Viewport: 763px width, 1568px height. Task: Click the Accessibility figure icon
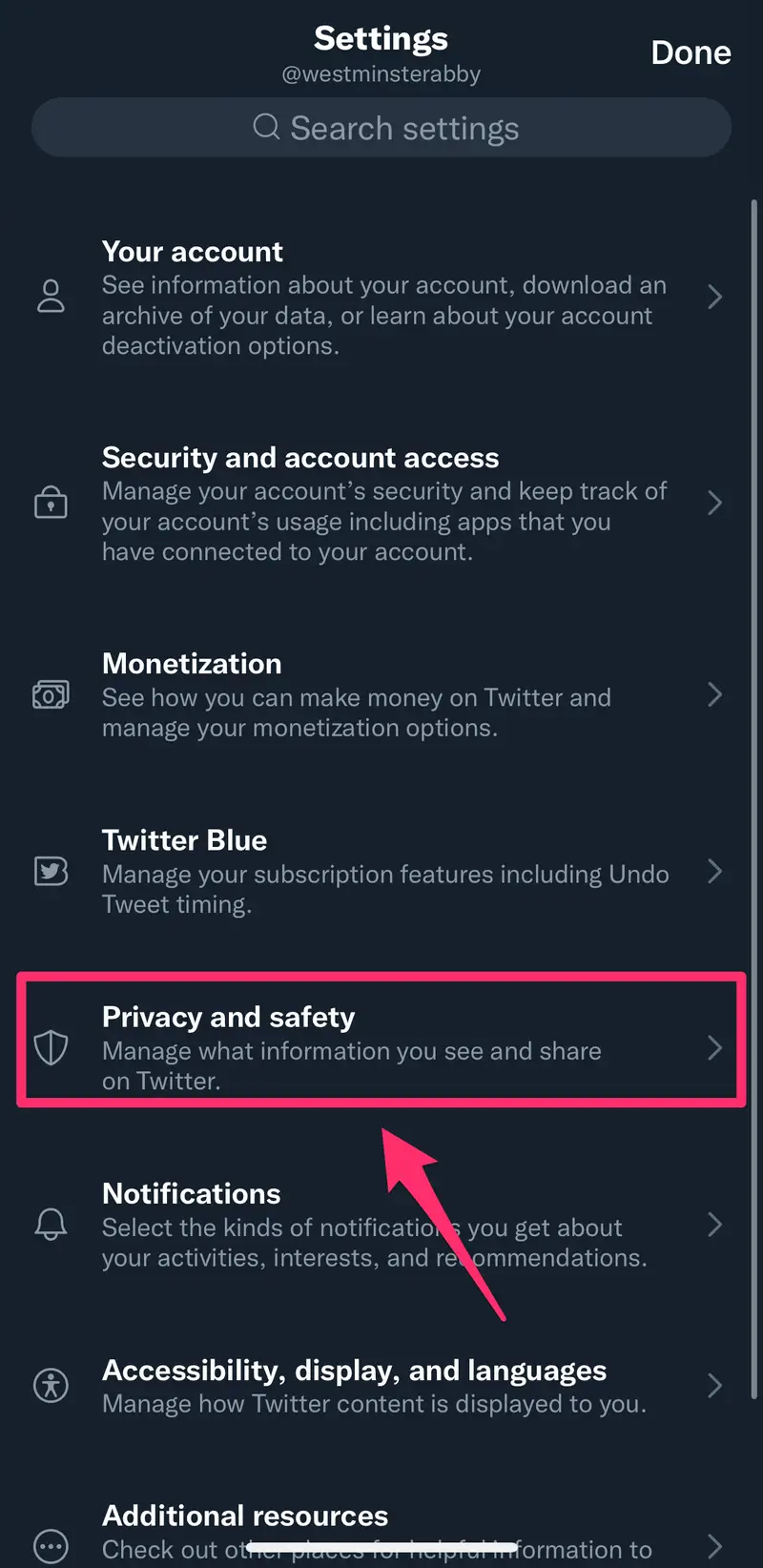coord(52,1386)
